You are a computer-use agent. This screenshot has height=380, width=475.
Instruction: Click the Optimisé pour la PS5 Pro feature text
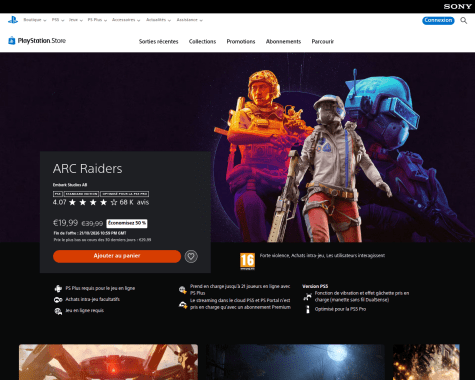tap(340, 309)
